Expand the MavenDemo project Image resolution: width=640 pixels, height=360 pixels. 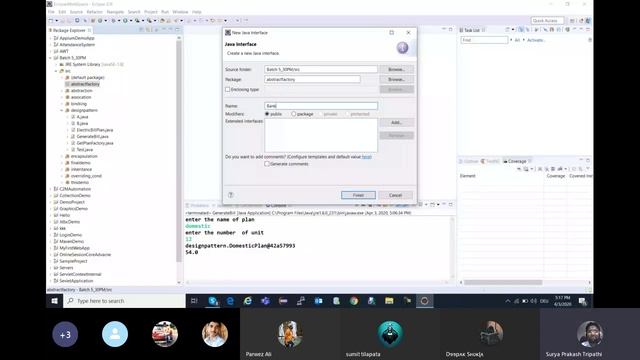point(51,241)
